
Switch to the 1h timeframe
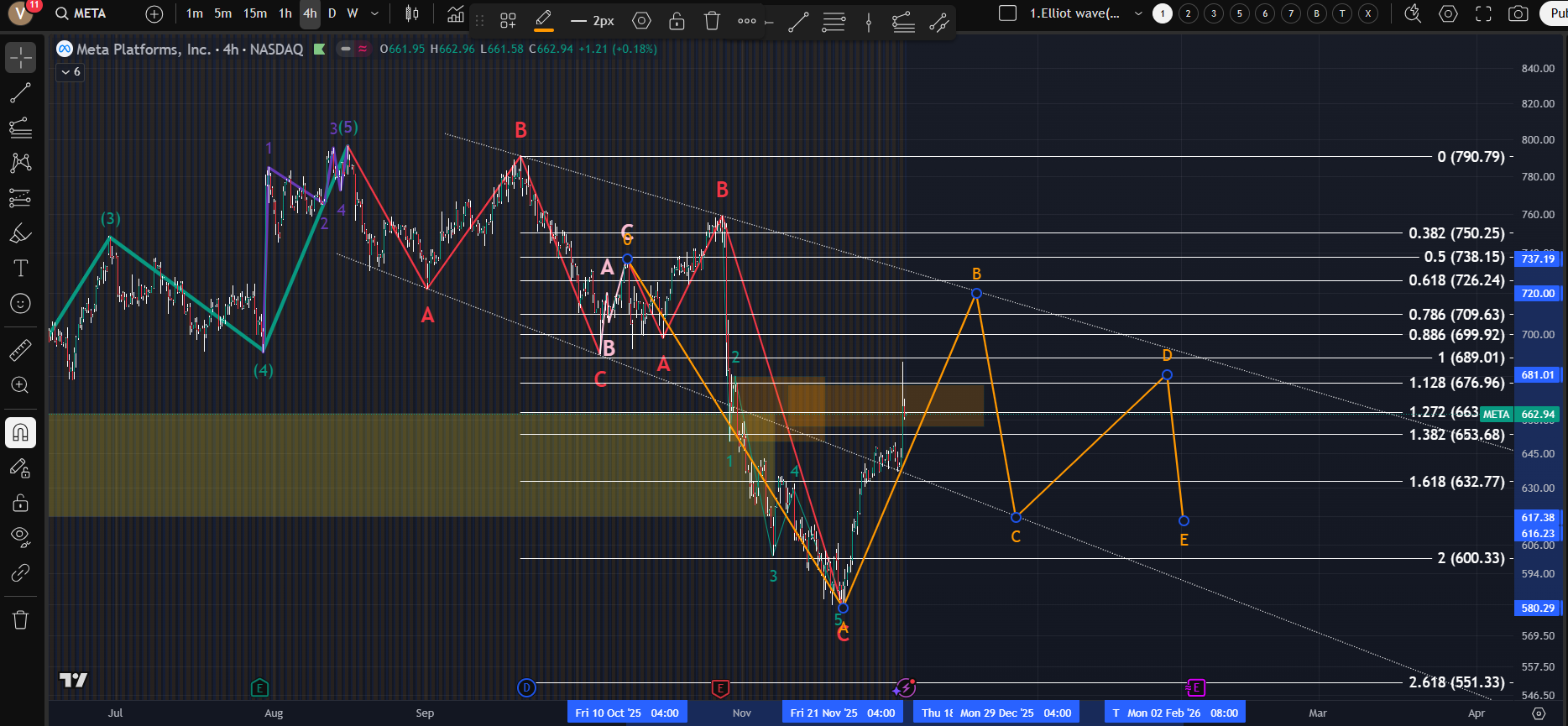(285, 13)
